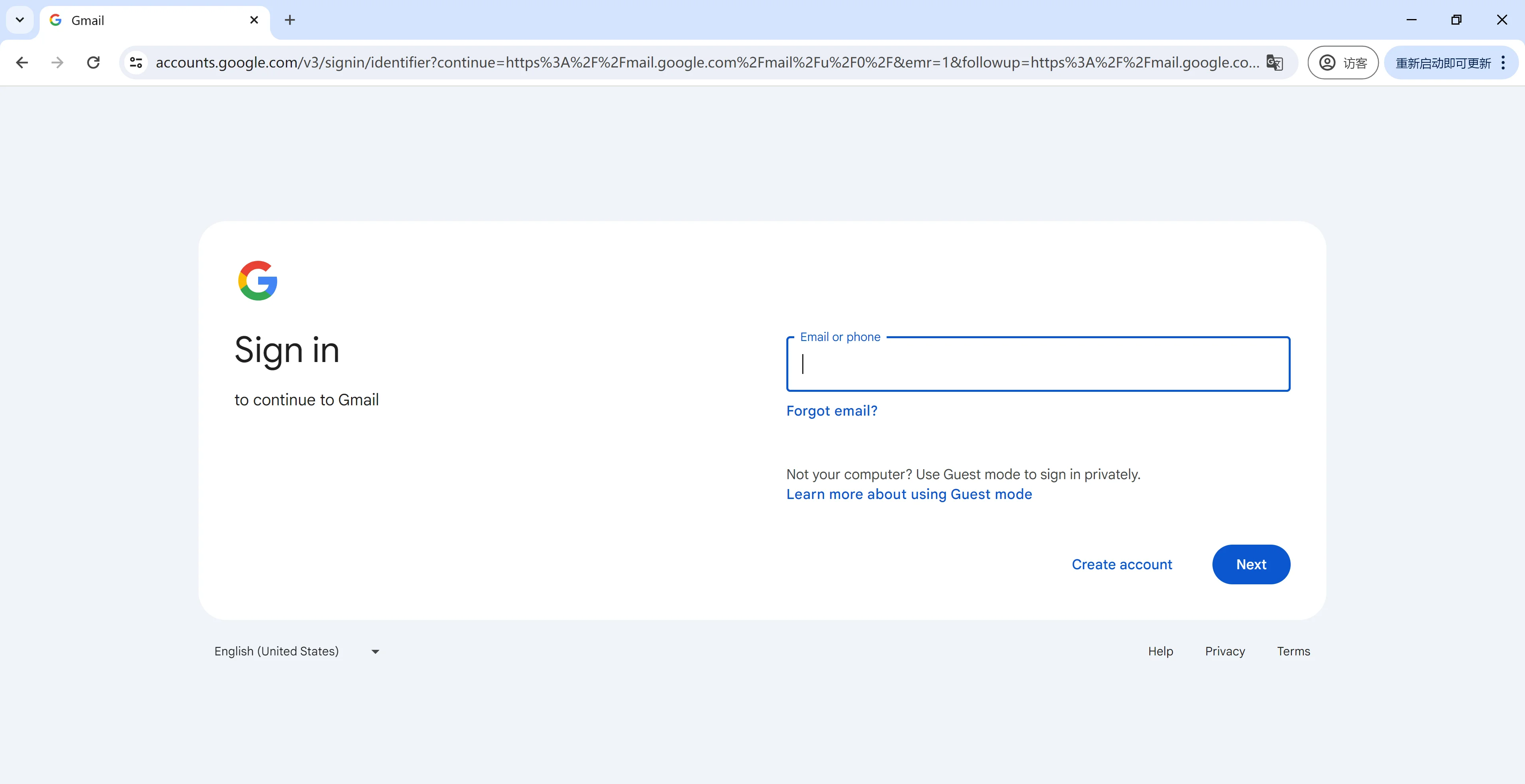Screen dimensions: 1525x784
Task: Click the browser back navigation arrow
Action: (x=22, y=62)
